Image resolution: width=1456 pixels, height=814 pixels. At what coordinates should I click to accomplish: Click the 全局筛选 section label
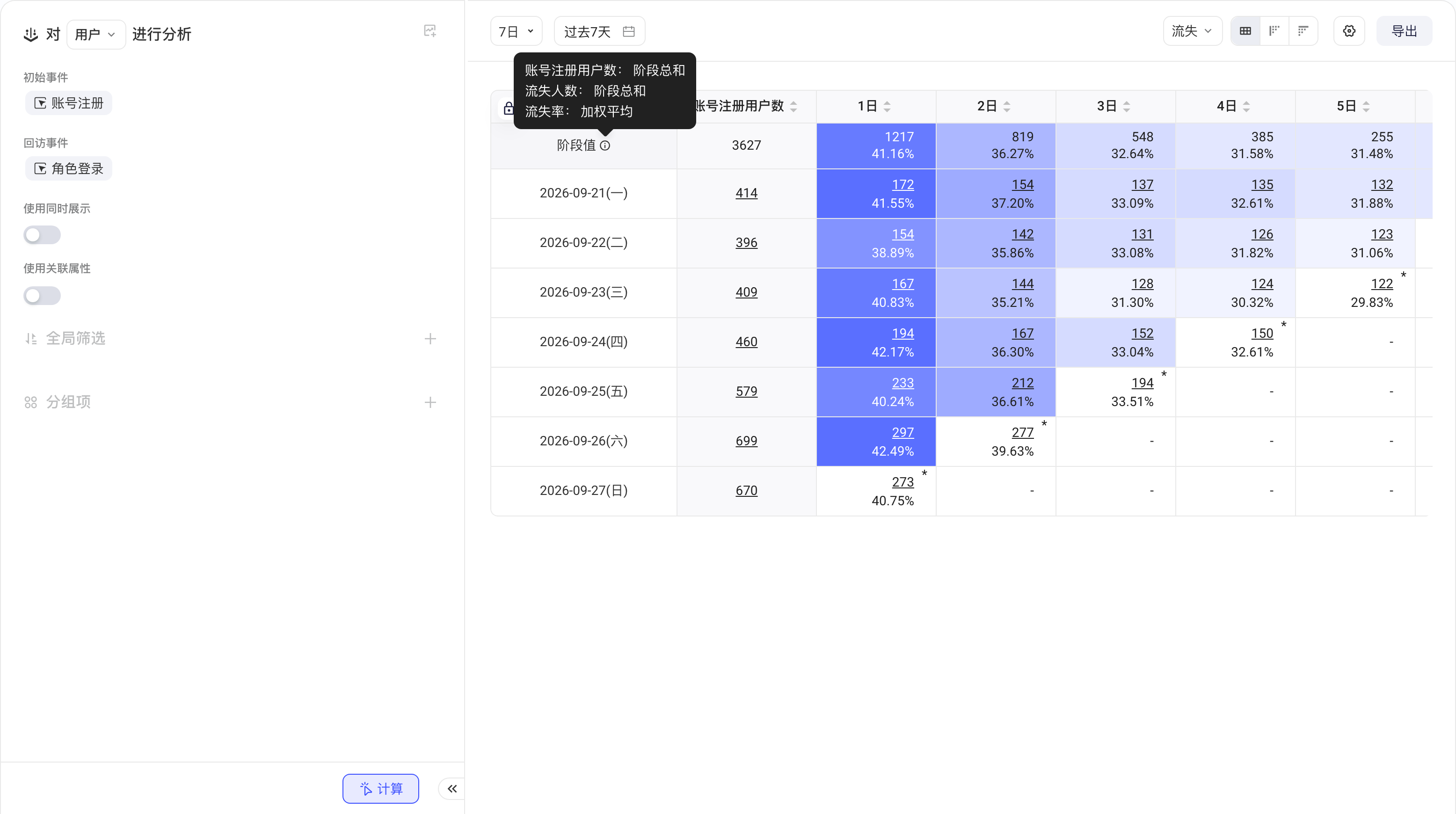pos(76,339)
